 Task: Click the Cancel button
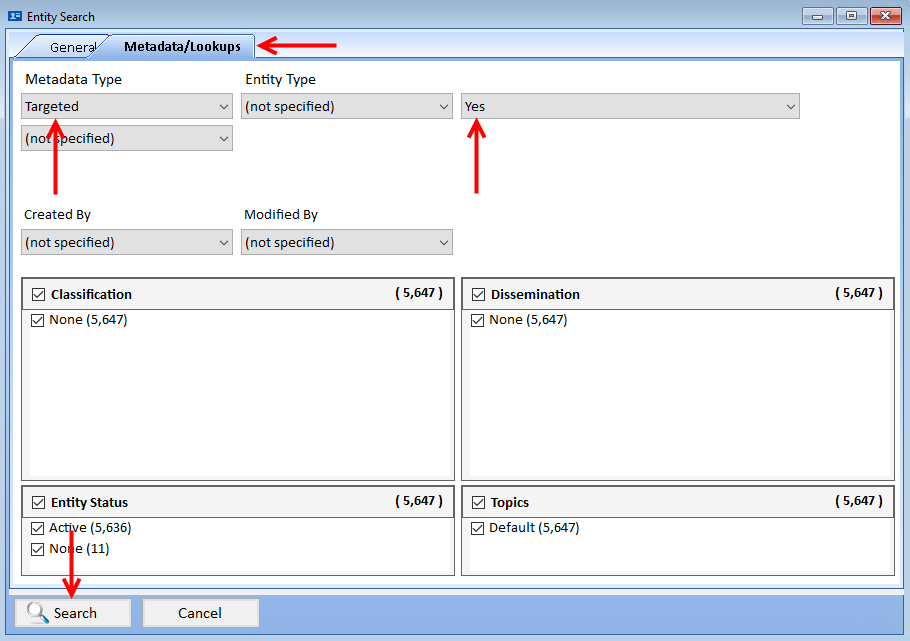(200, 612)
